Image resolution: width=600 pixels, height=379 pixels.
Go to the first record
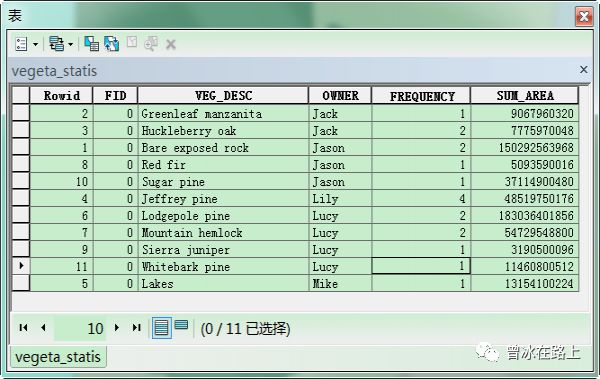pyautogui.click(x=23, y=328)
